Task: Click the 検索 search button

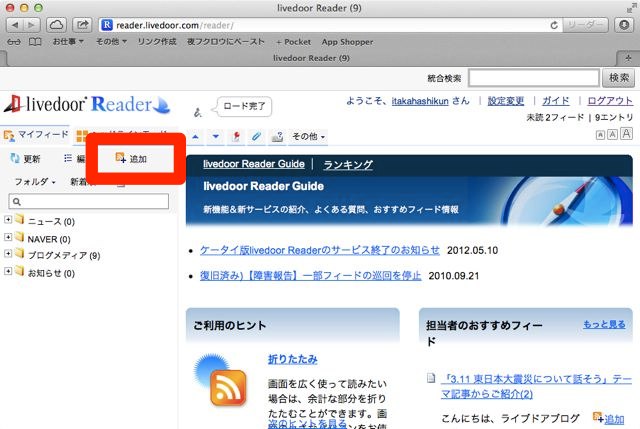Action: 618,78
